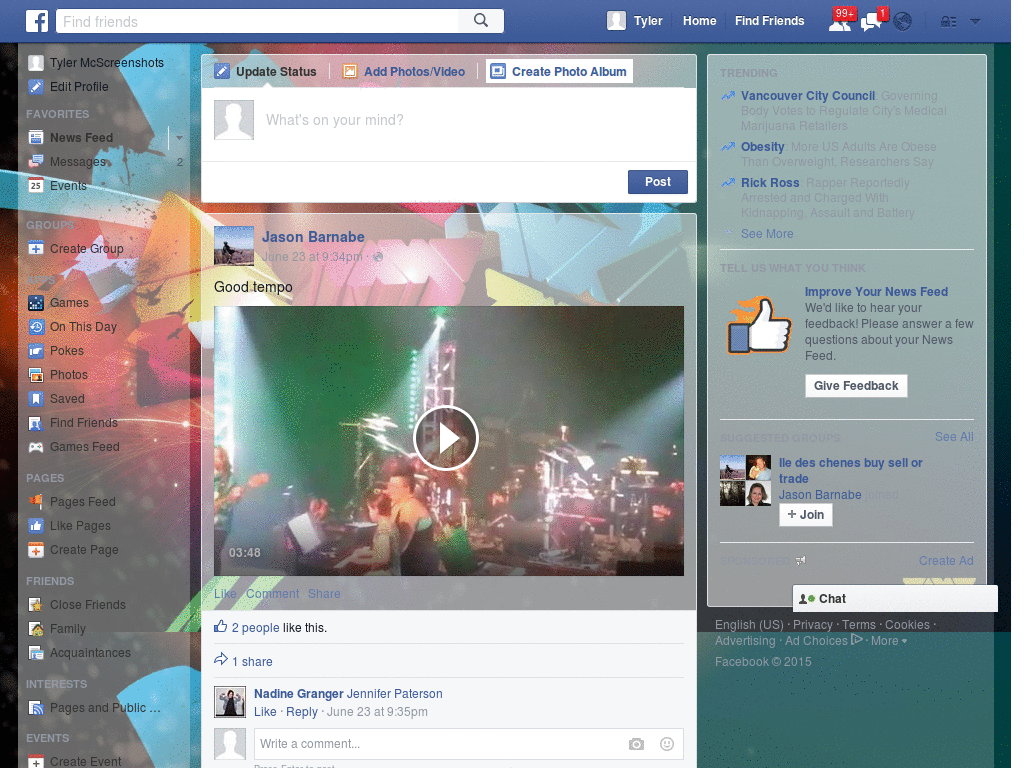
Task: Attach a photo via camera icon
Action: coord(636,744)
